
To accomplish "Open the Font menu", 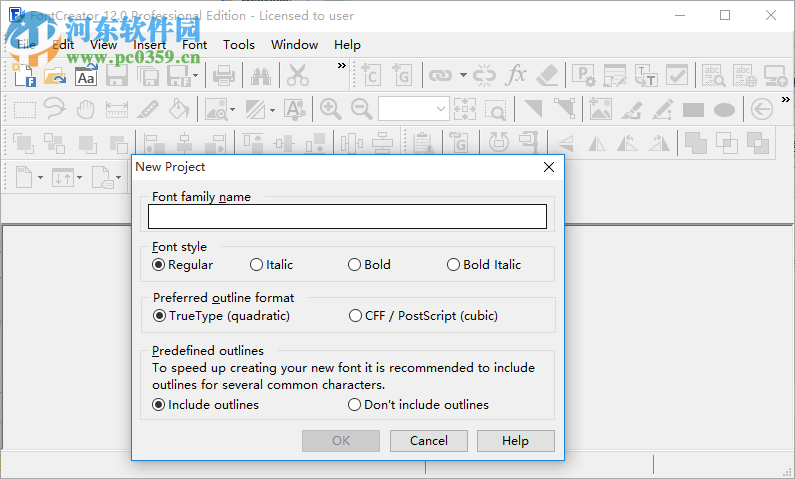I will click(195, 45).
